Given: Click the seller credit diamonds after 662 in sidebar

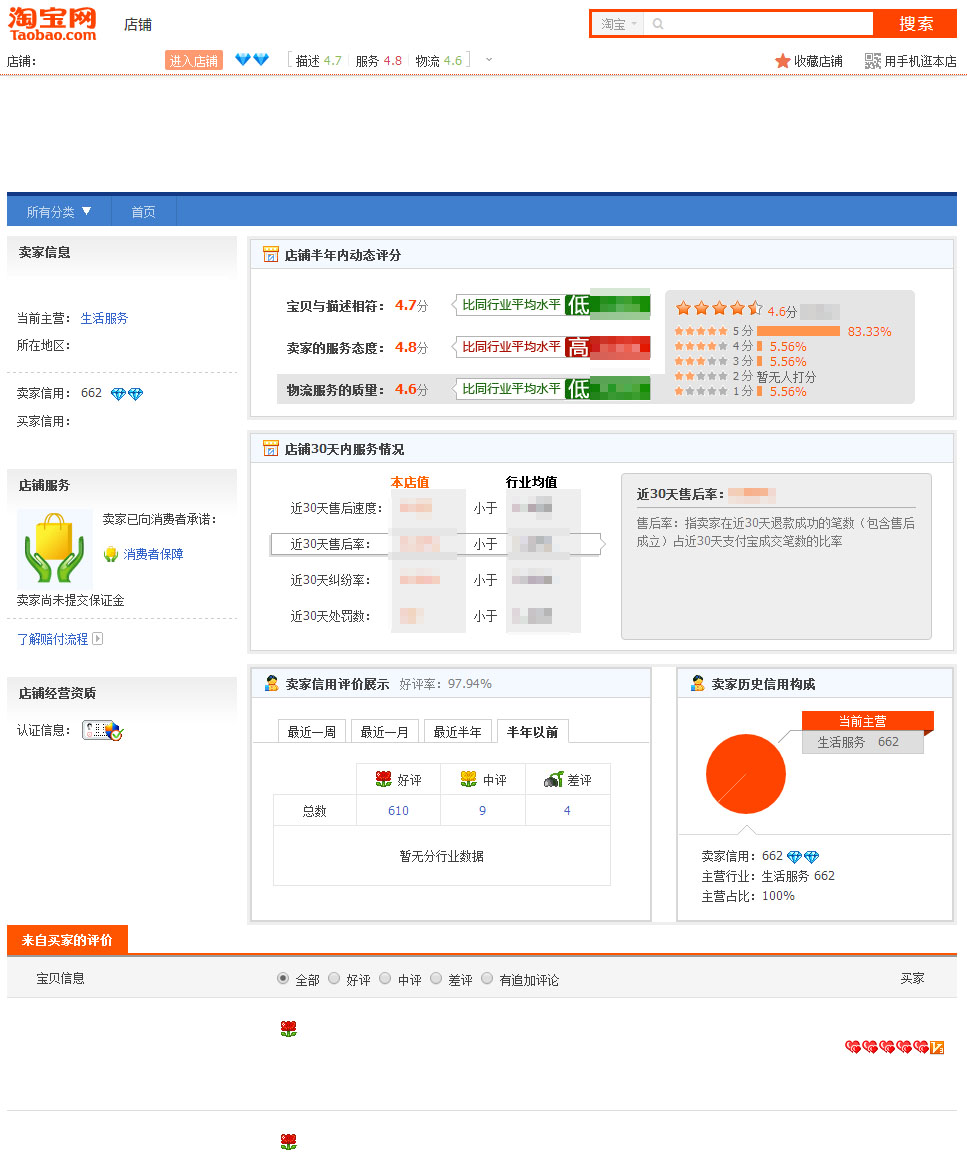Looking at the screenshot, I should 127,394.
